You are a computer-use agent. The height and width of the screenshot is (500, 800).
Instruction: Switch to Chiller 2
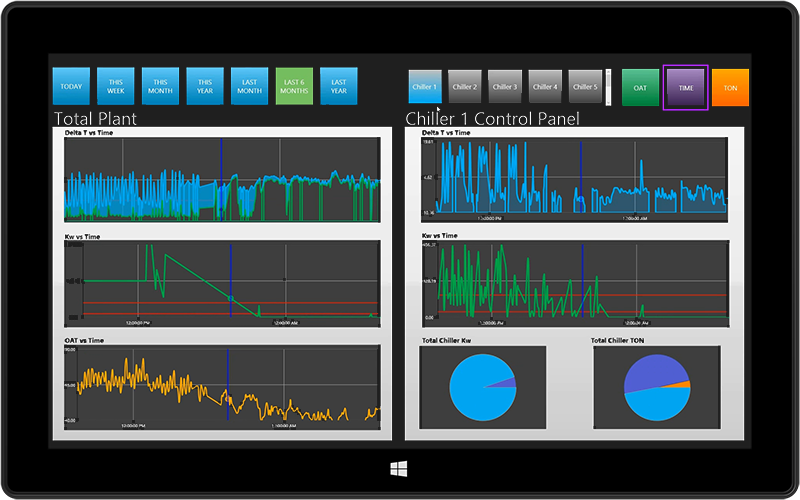[x=465, y=87]
